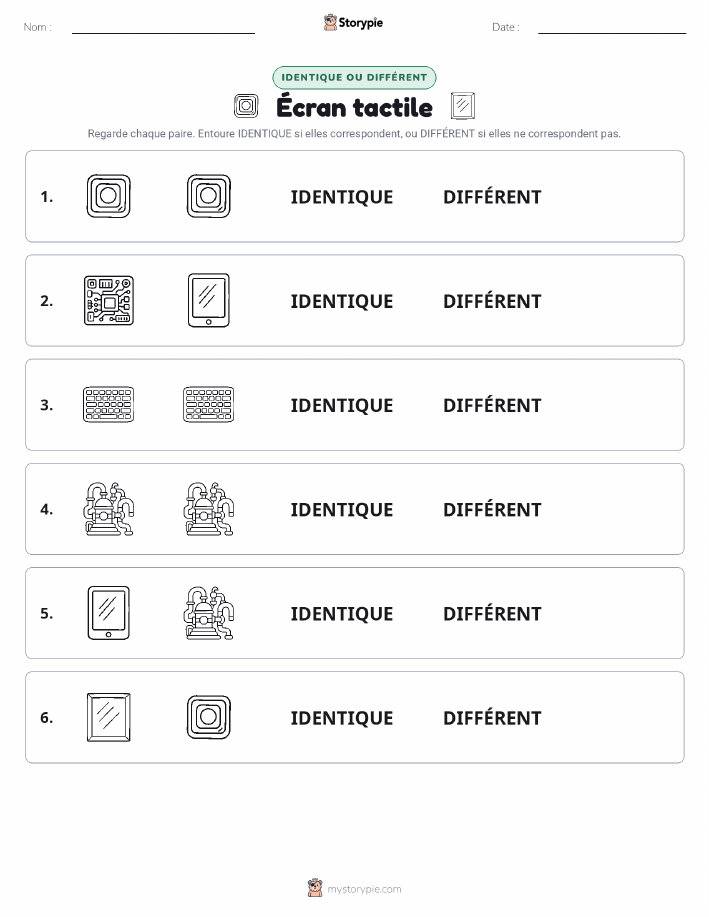The image size is (709, 917).
Task: Select the first keyboard icon in row 3
Action: [x=109, y=405]
